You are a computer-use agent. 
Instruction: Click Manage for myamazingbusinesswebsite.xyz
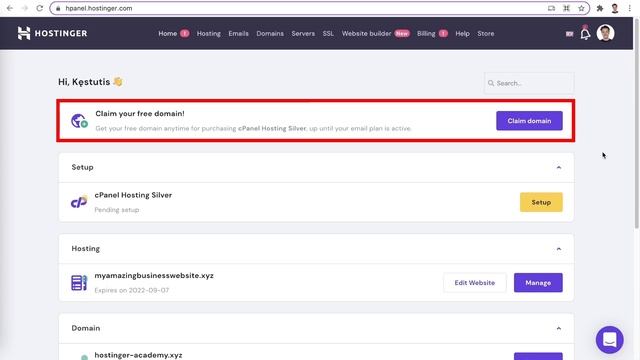point(538,282)
